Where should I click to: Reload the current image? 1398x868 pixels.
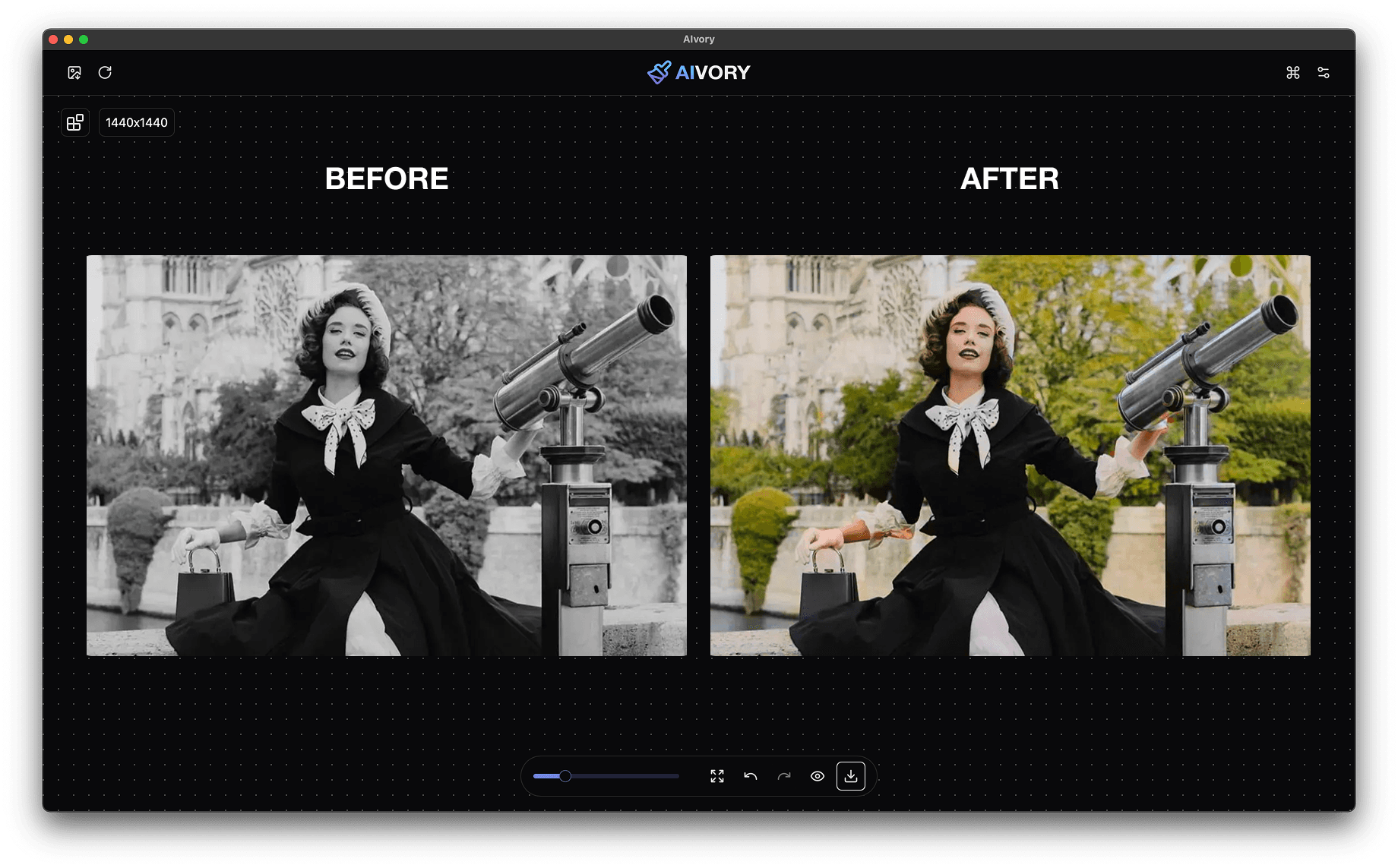click(106, 72)
